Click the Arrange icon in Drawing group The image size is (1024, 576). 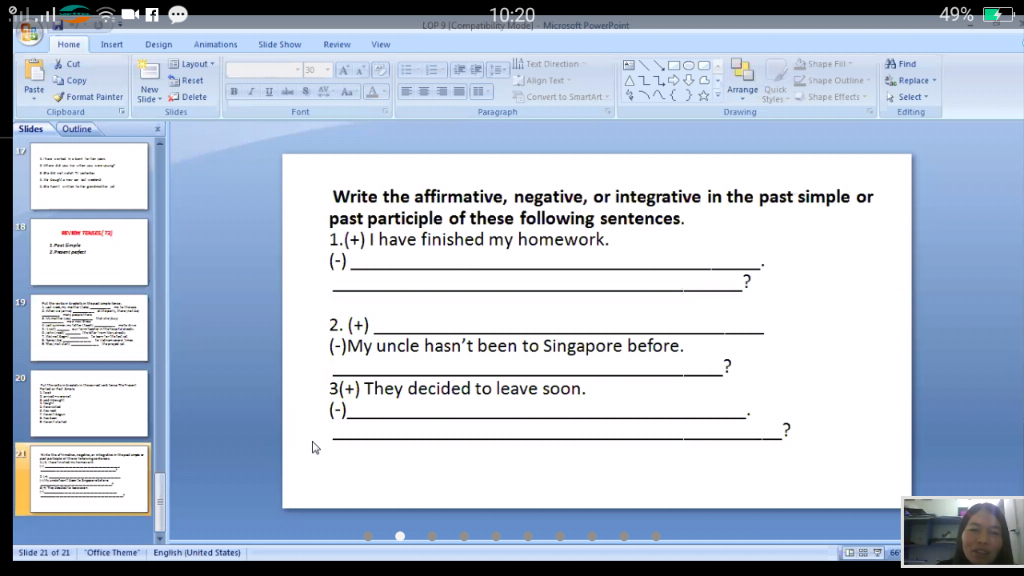[x=742, y=71]
